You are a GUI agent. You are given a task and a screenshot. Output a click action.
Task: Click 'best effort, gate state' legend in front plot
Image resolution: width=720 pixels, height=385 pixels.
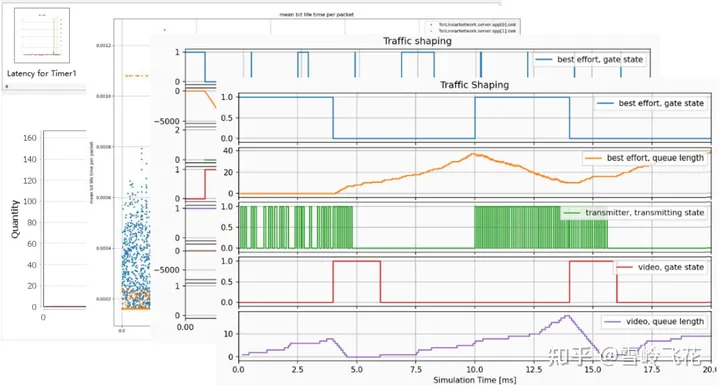point(650,103)
